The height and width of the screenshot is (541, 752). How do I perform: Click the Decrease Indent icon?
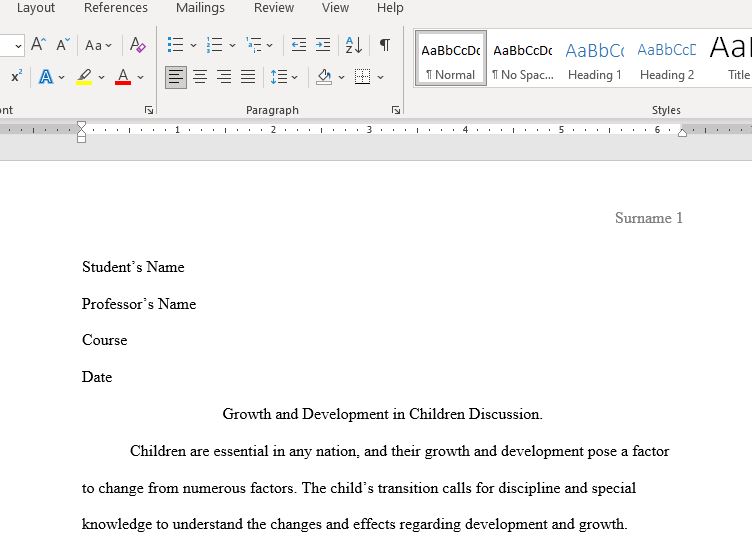pos(299,45)
